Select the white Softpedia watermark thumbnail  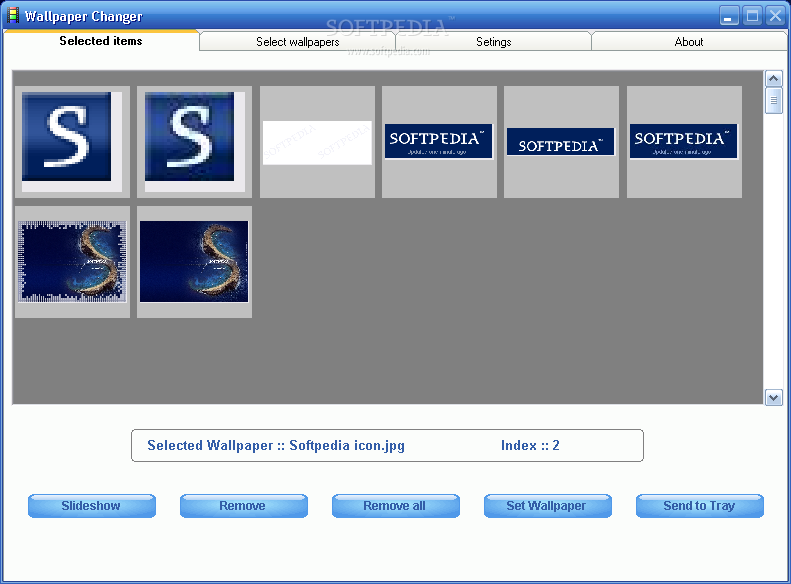(317, 142)
